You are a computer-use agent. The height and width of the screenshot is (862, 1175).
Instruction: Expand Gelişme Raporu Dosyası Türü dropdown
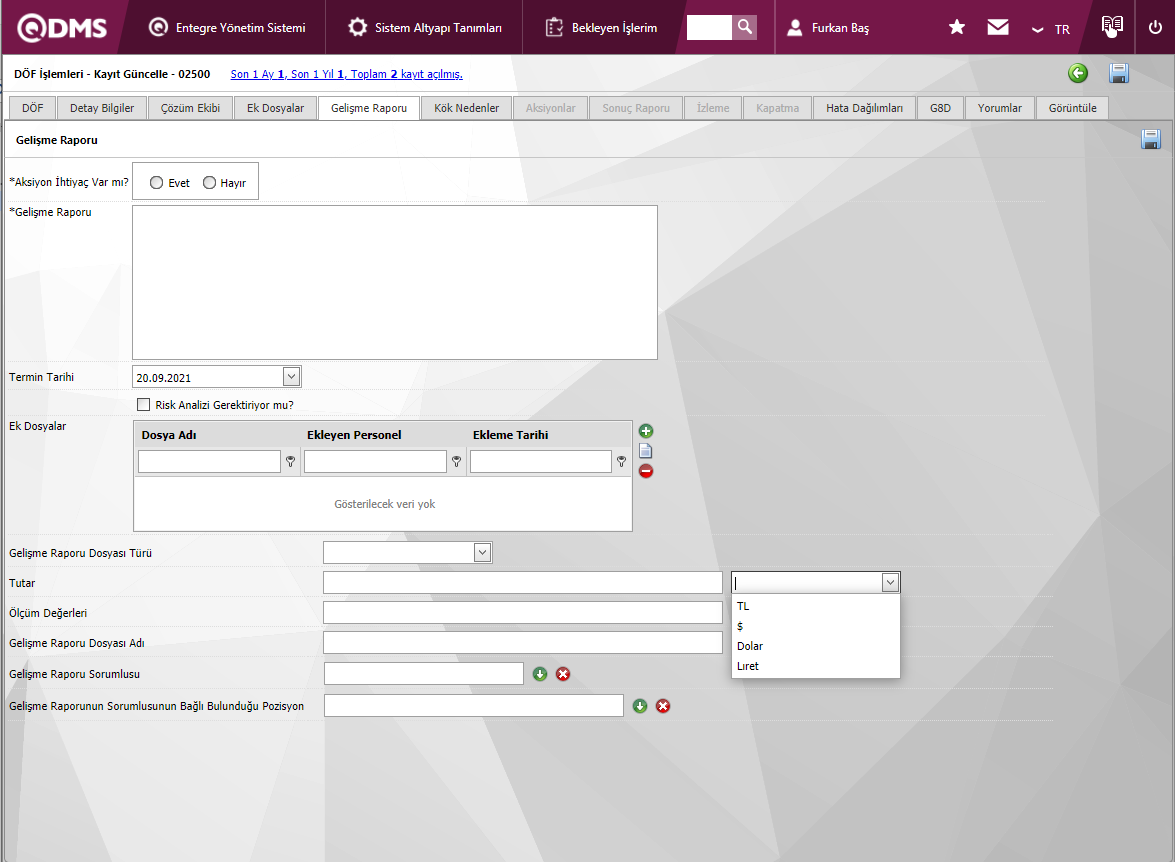482,552
